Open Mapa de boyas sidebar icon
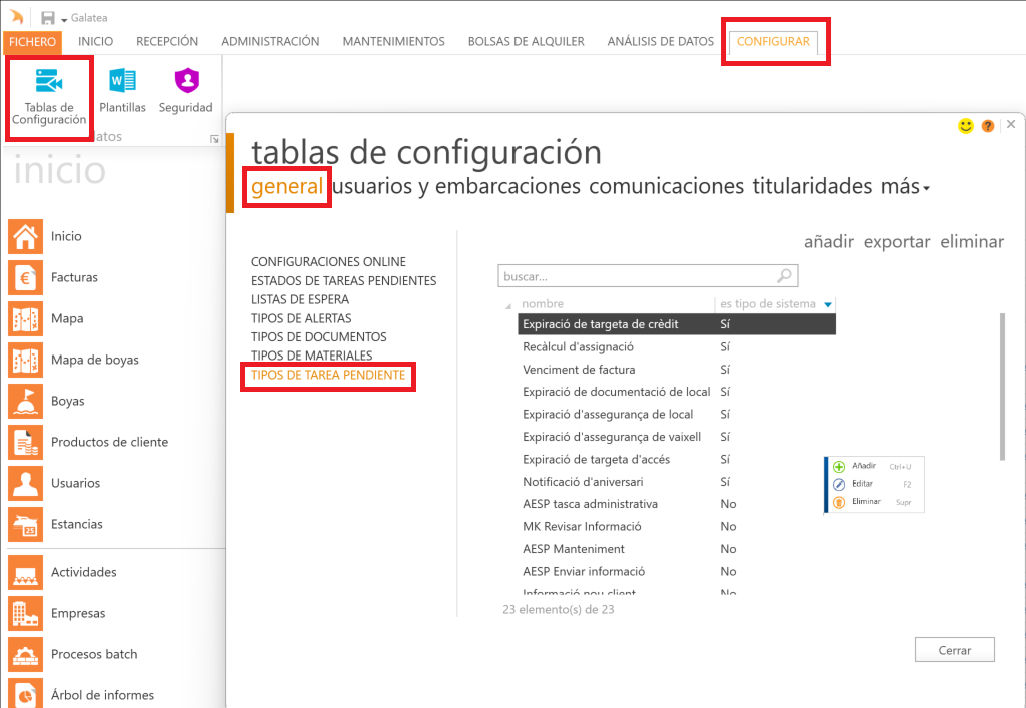 coord(25,360)
